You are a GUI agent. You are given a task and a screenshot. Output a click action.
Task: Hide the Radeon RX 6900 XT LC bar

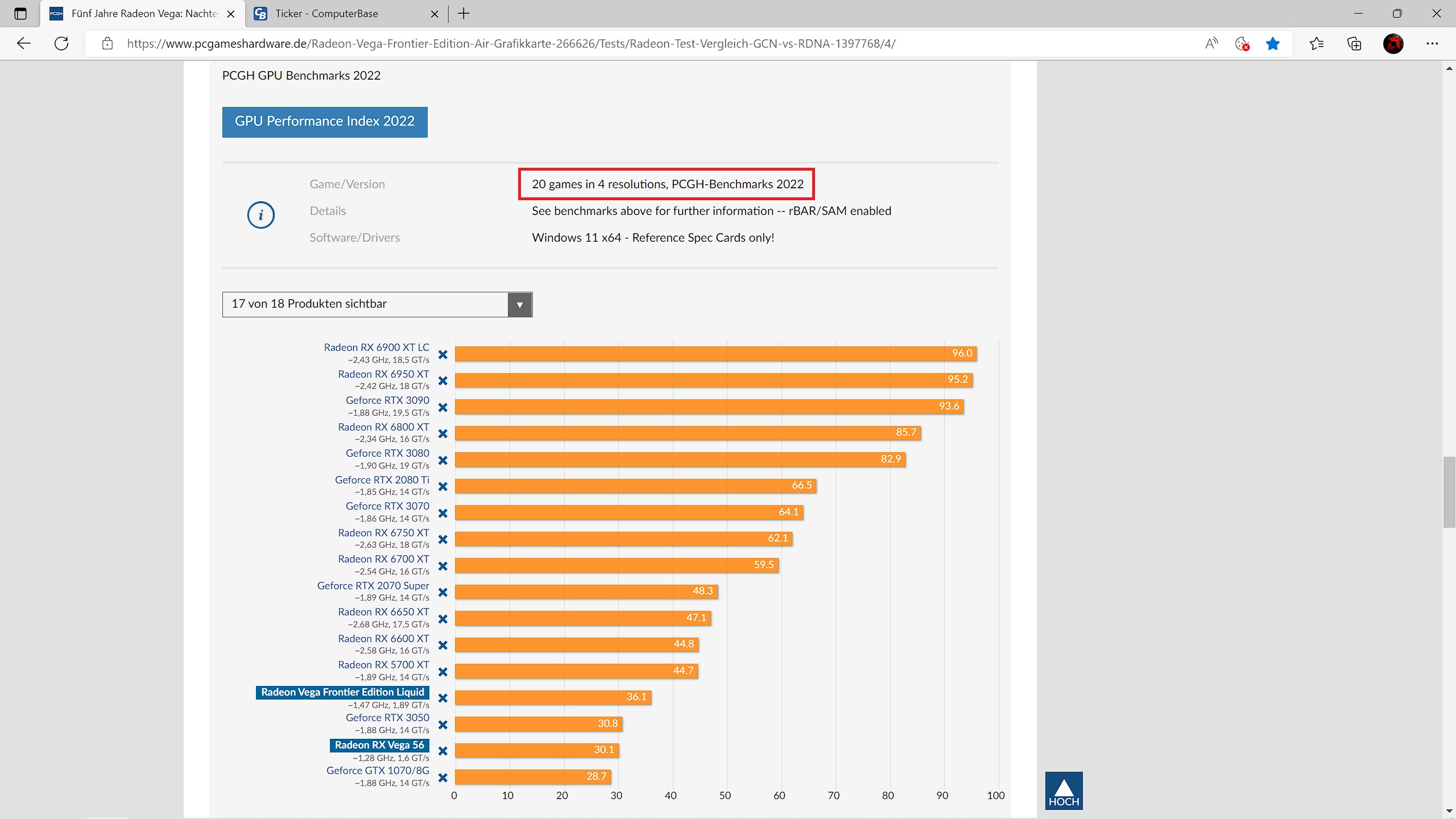pos(442,354)
